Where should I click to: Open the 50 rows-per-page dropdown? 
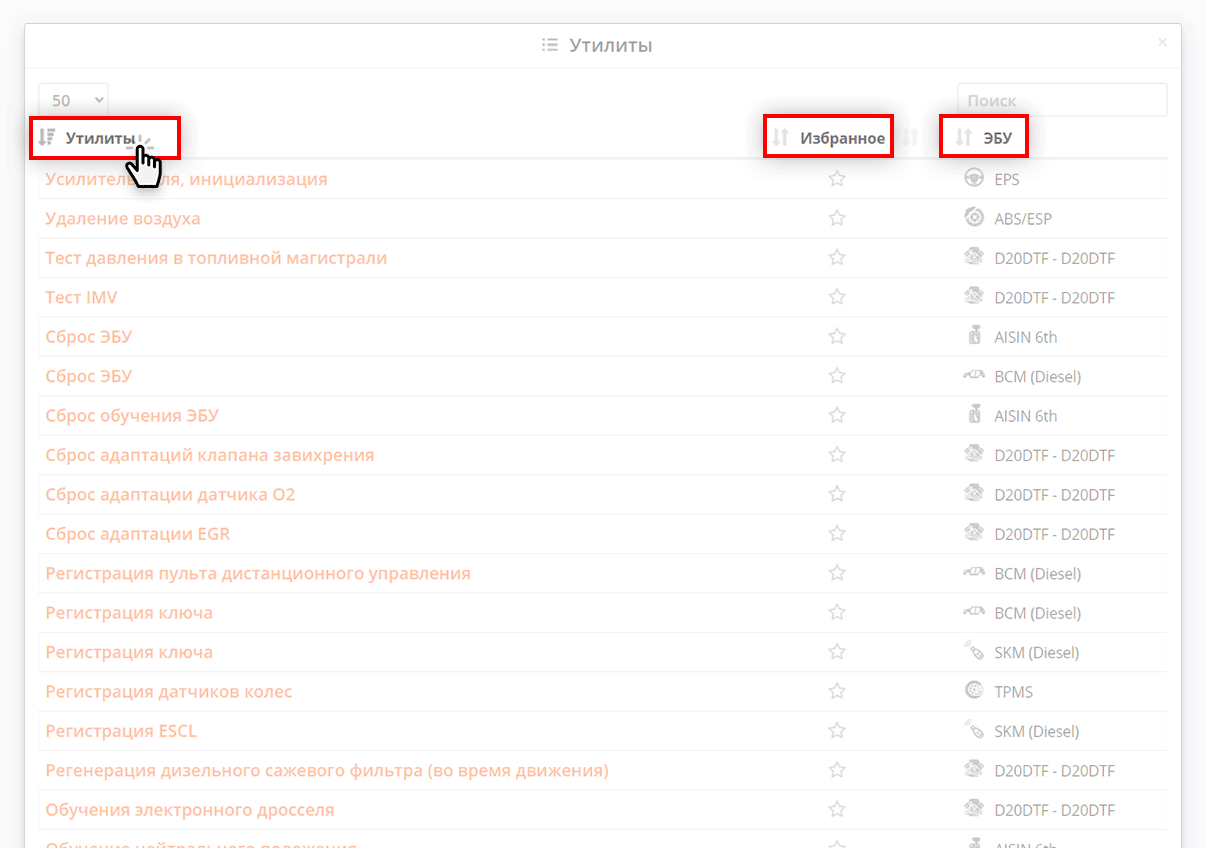(73, 100)
